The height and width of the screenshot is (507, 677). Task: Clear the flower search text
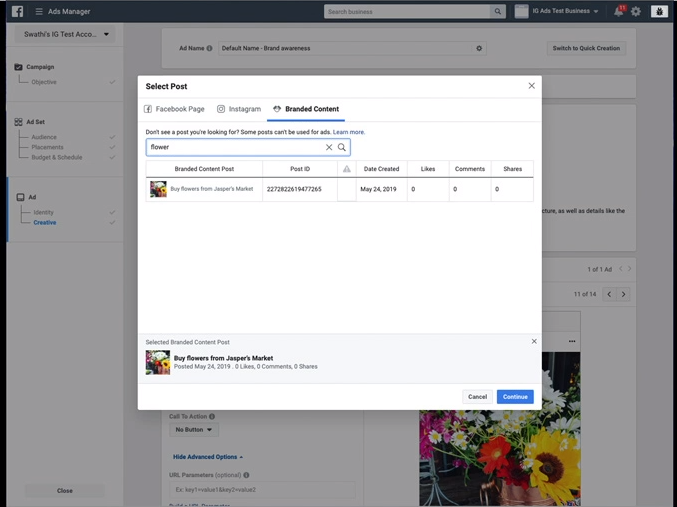tap(329, 147)
